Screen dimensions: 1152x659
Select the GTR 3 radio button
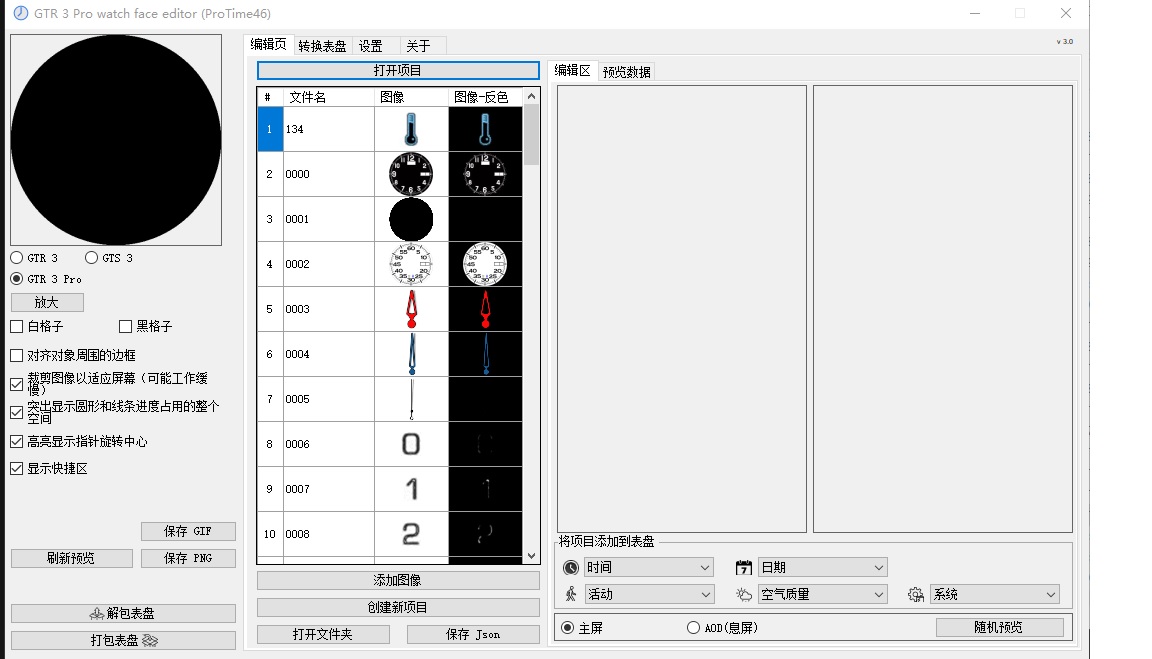pos(17,258)
